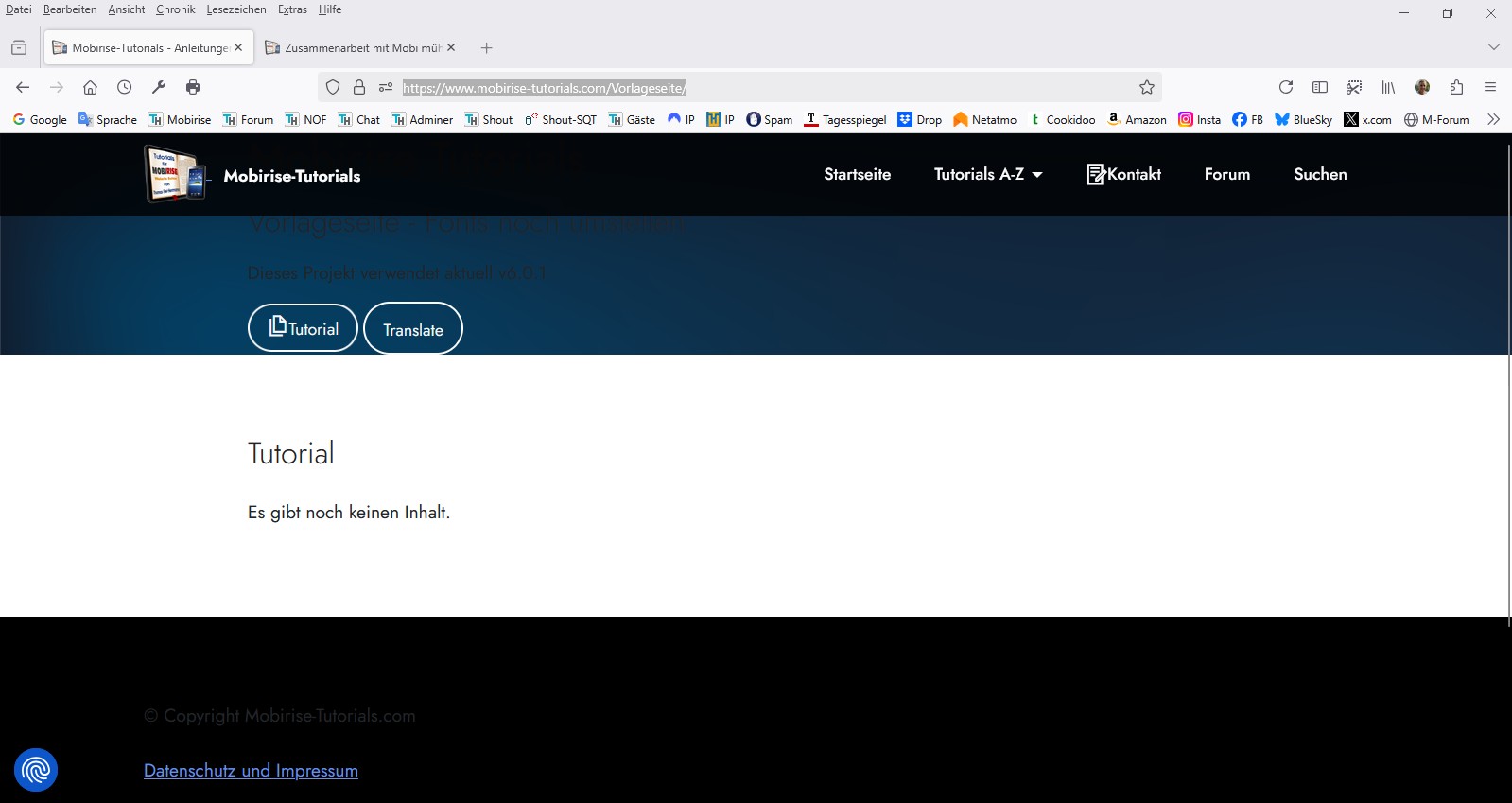Open the Lesezeichen menu

(236, 9)
